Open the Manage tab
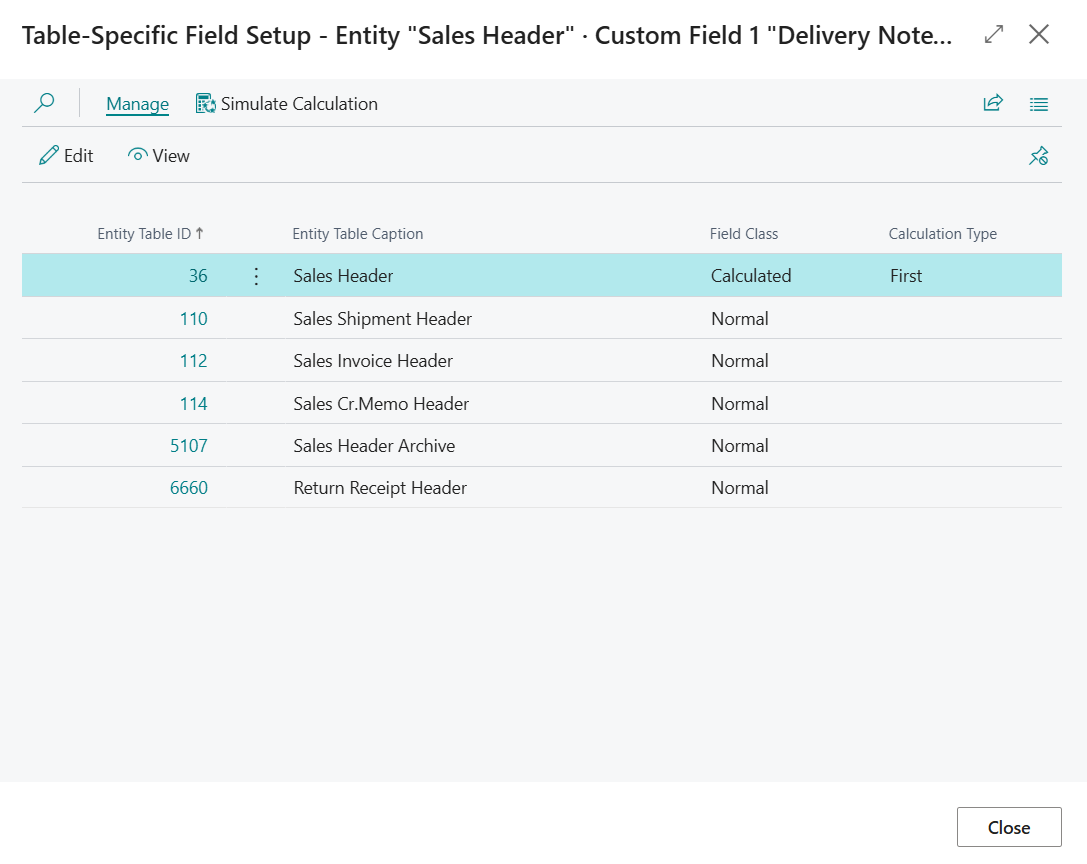 click(x=137, y=104)
